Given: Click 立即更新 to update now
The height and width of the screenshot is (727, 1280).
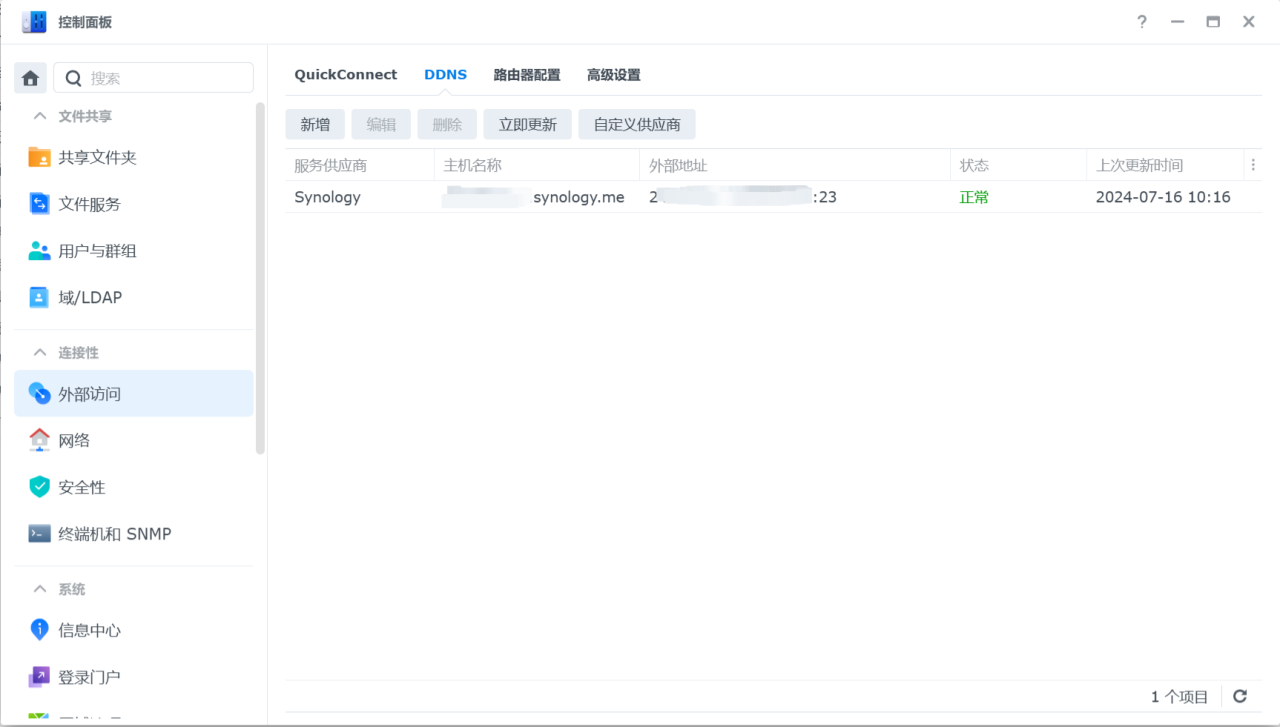Looking at the screenshot, I should (528, 125).
